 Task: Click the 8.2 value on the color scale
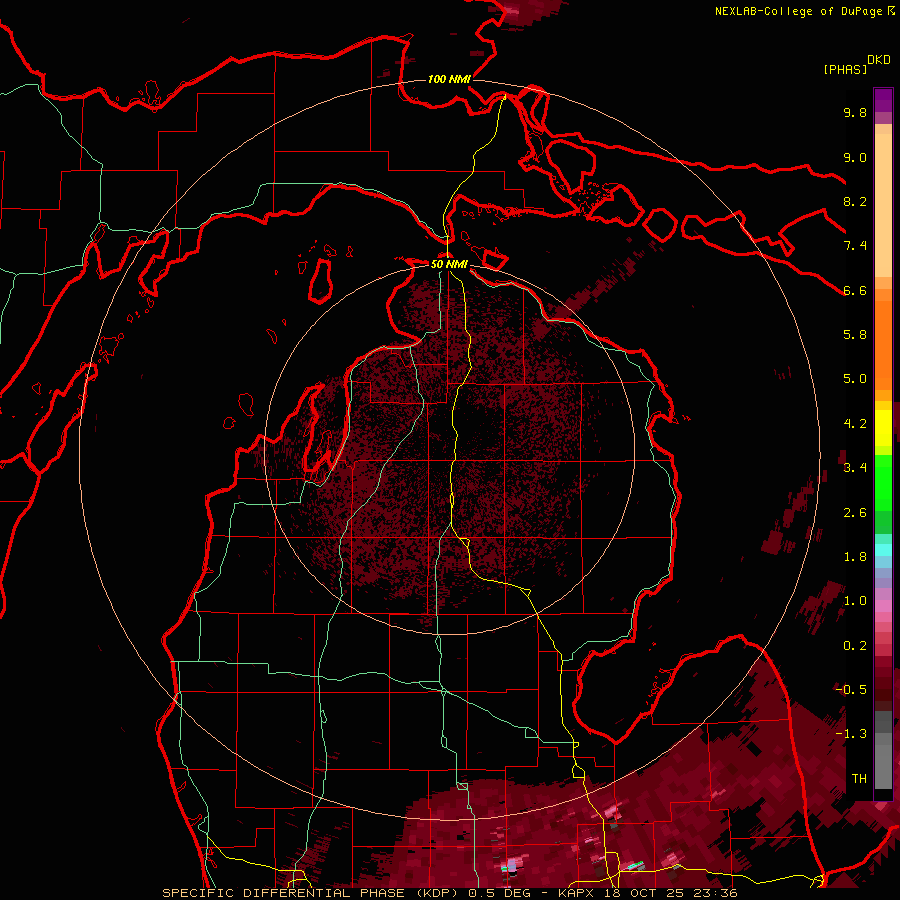click(855, 201)
